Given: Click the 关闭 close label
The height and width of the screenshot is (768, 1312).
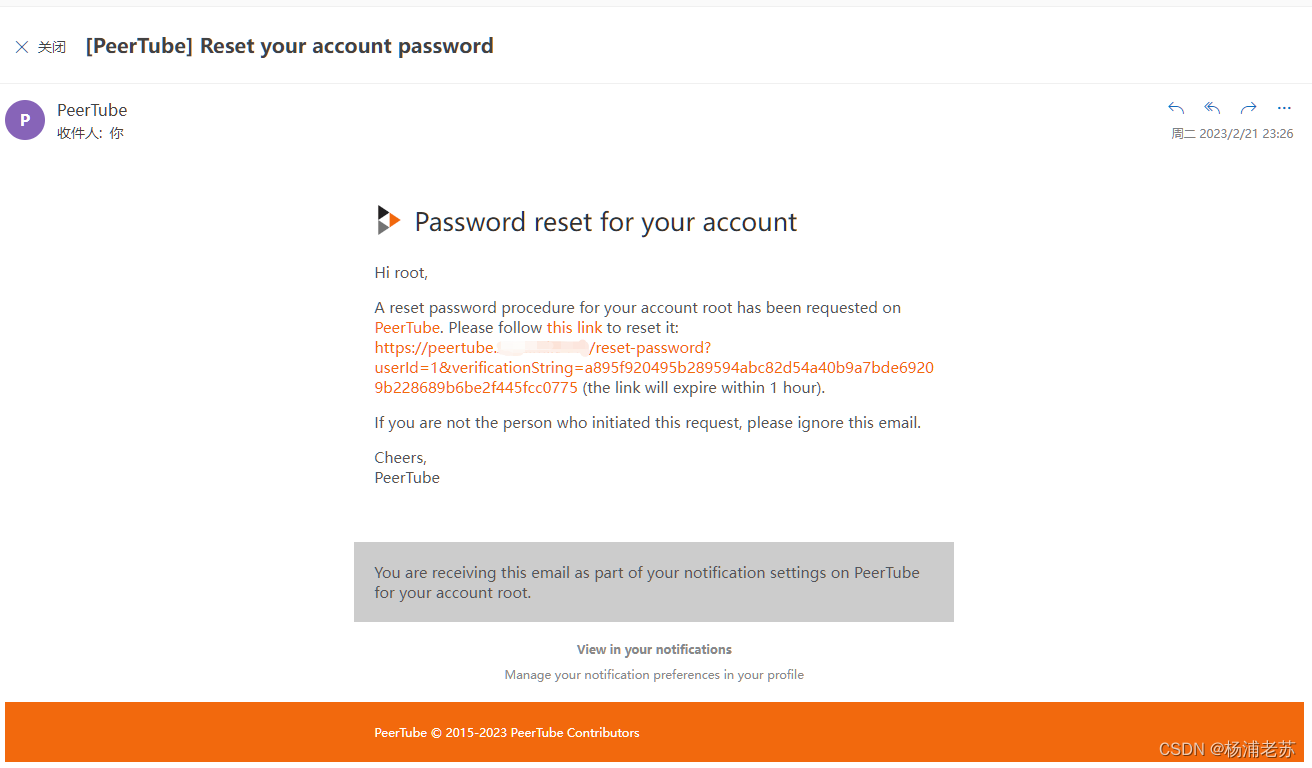Looking at the screenshot, I should [x=52, y=47].
